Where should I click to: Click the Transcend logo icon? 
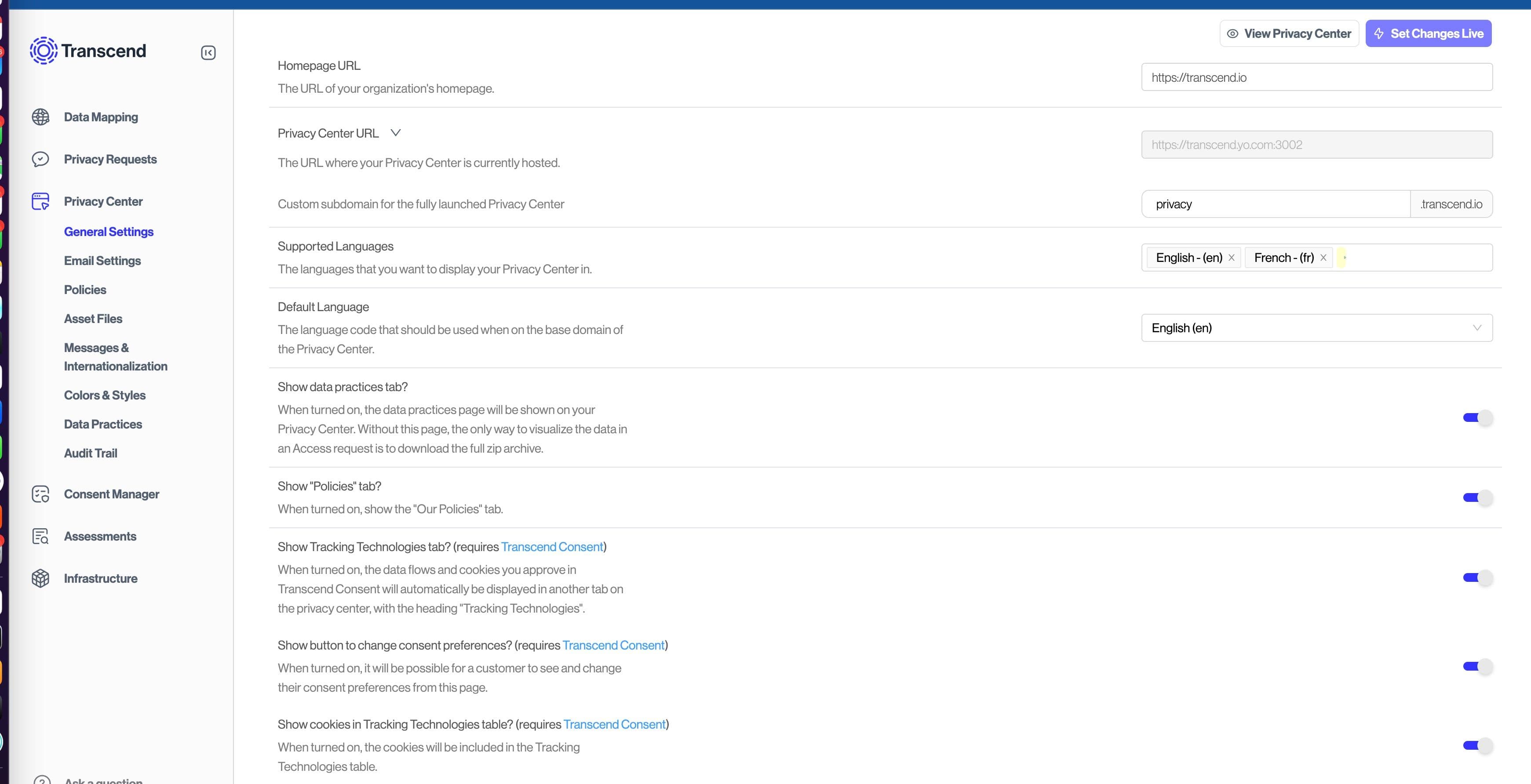(44, 51)
